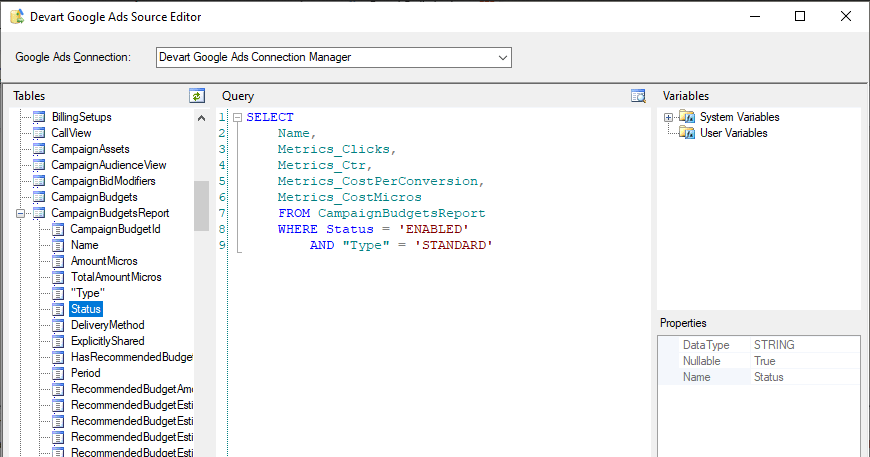This screenshot has width=870, height=457.
Task: Select the CampaignAudienceView table
Action: click(109, 165)
